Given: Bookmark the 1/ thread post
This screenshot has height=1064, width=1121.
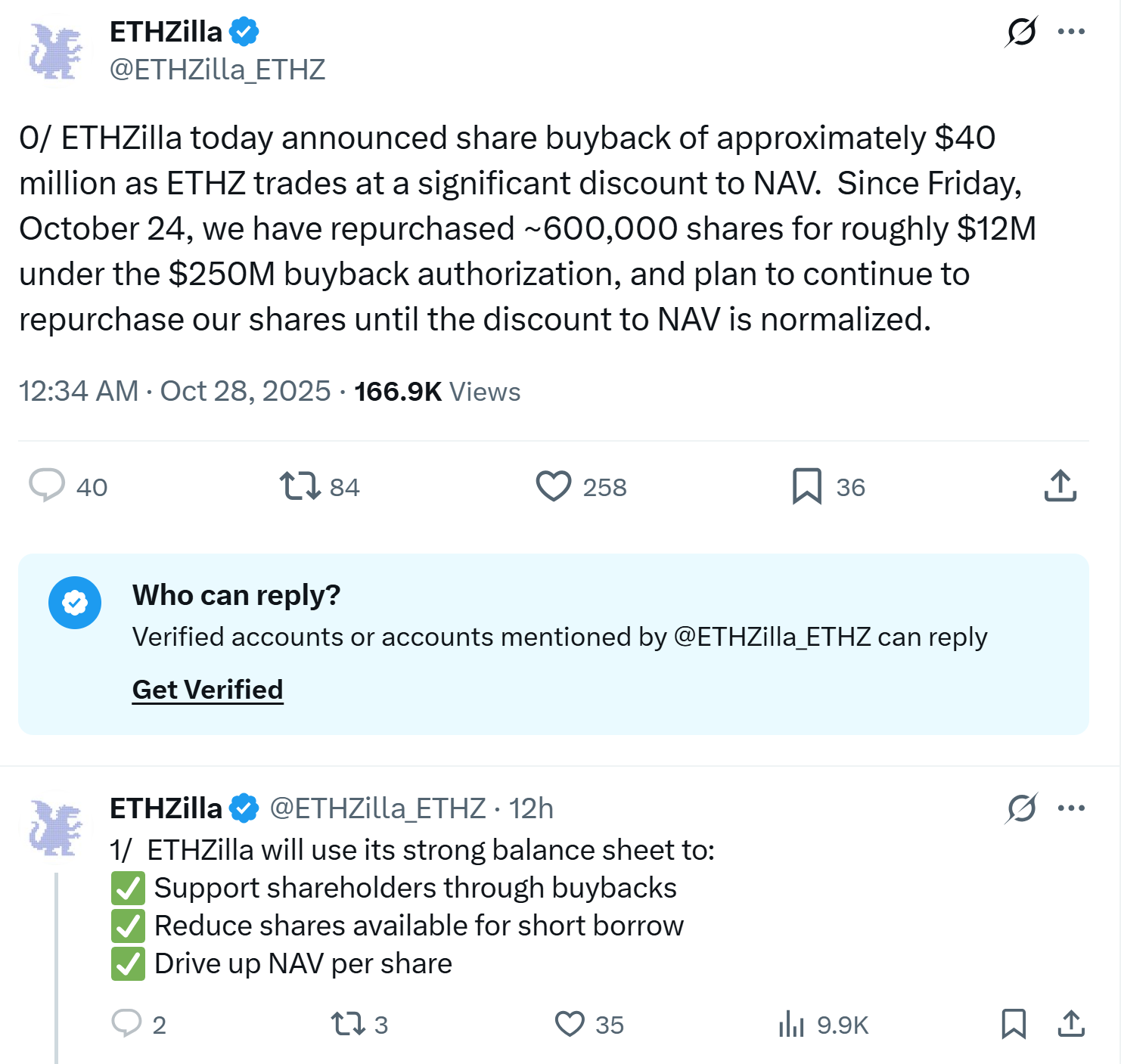Looking at the screenshot, I should (x=1013, y=1024).
